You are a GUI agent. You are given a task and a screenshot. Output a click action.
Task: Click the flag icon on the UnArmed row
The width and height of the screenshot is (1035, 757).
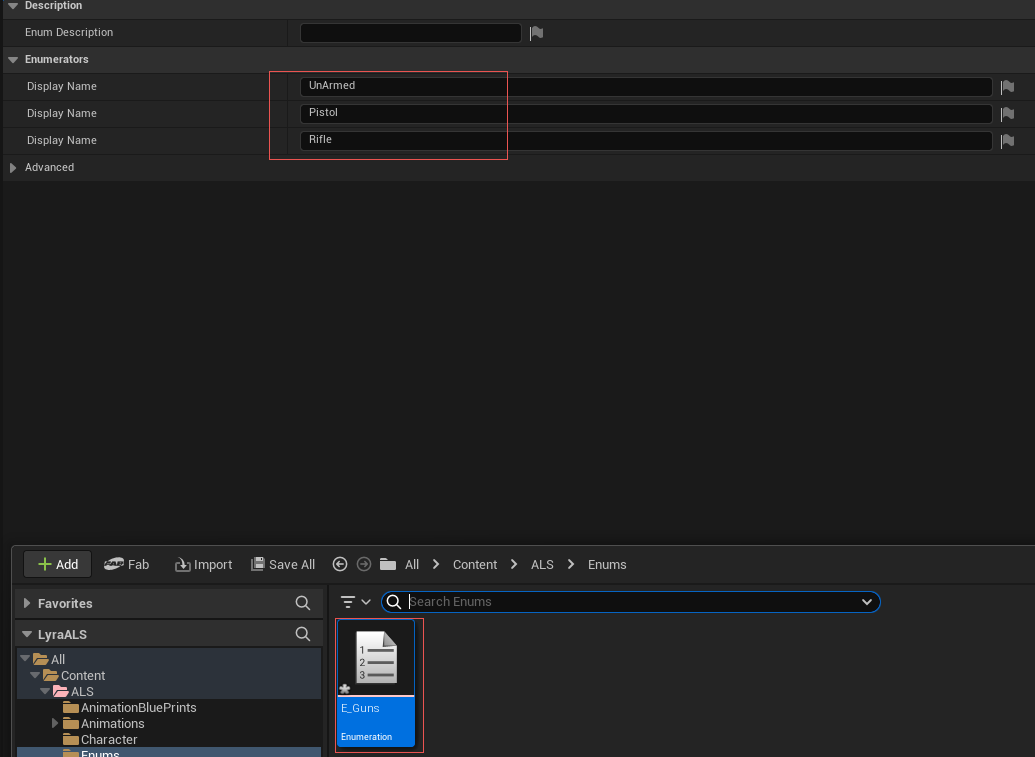(x=1007, y=86)
